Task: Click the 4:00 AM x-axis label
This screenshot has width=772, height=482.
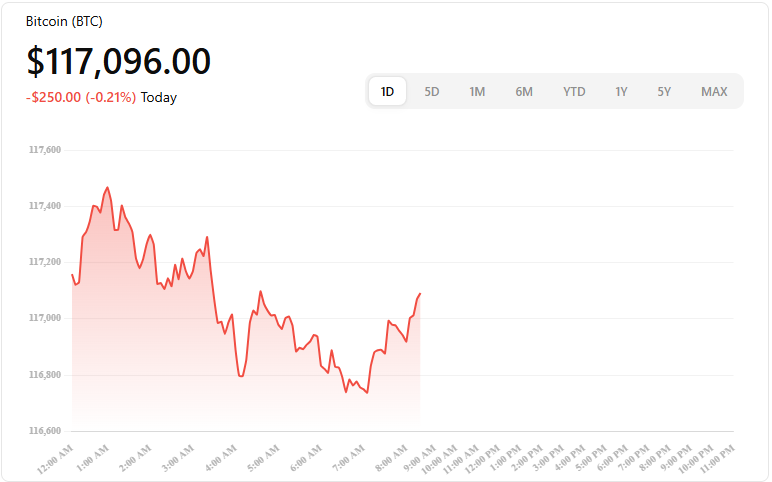Action: [x=221, y=458]
